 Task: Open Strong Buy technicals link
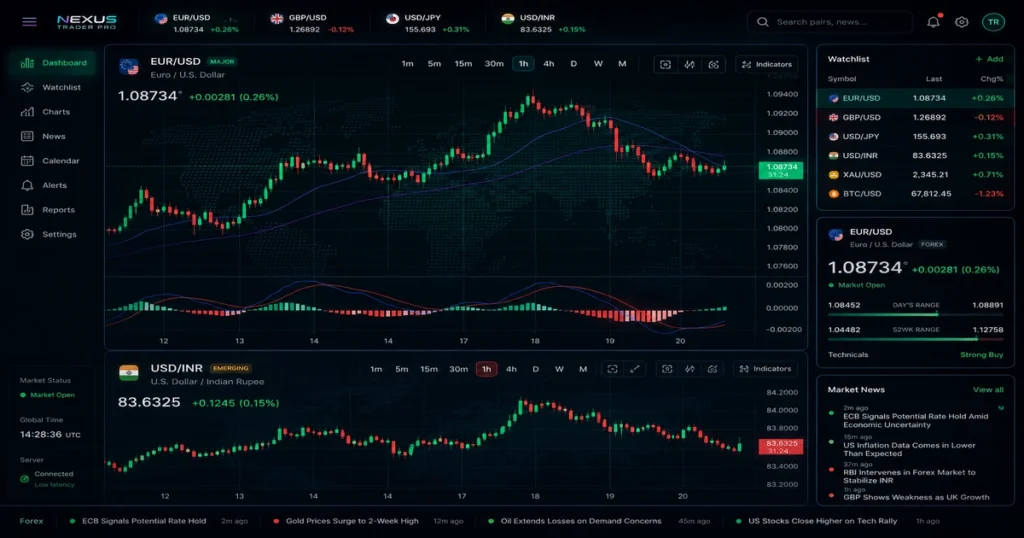pos(982,355)
